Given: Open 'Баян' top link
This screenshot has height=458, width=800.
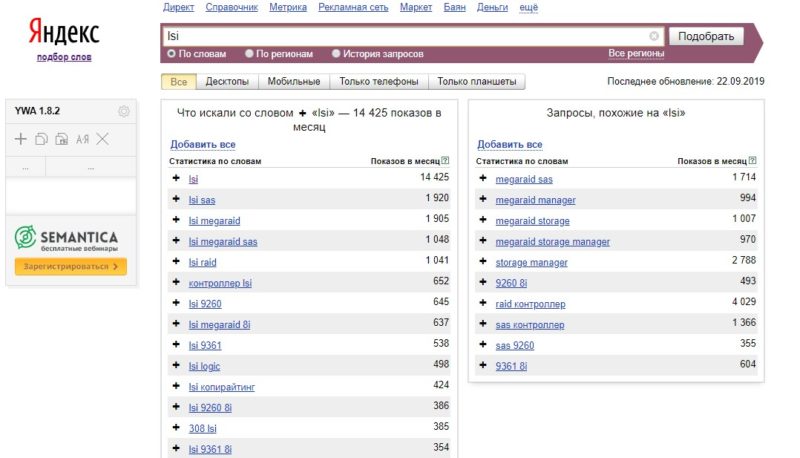Looking at the screenshot, I should [455, 7].
